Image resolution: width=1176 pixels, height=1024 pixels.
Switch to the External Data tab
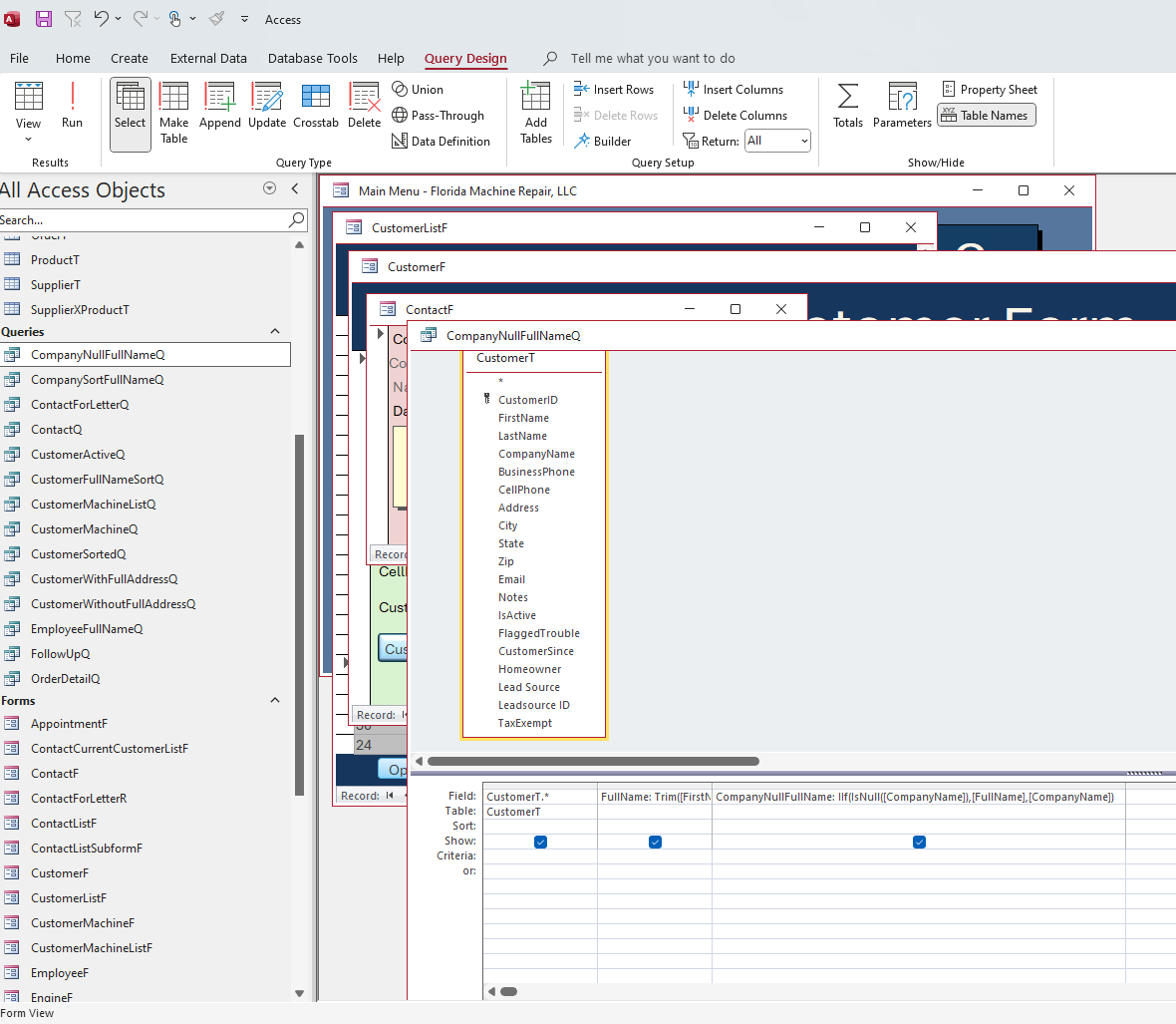coord(208,59)
